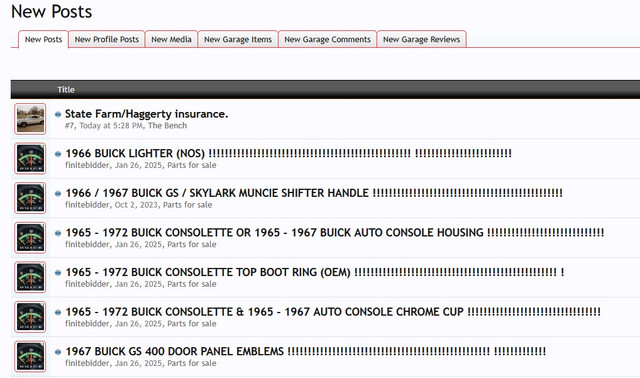The width and height of the screenshot is (640, 378).
Task: Open Consolette Top Boot Ring thread
Action: point(315,272)
